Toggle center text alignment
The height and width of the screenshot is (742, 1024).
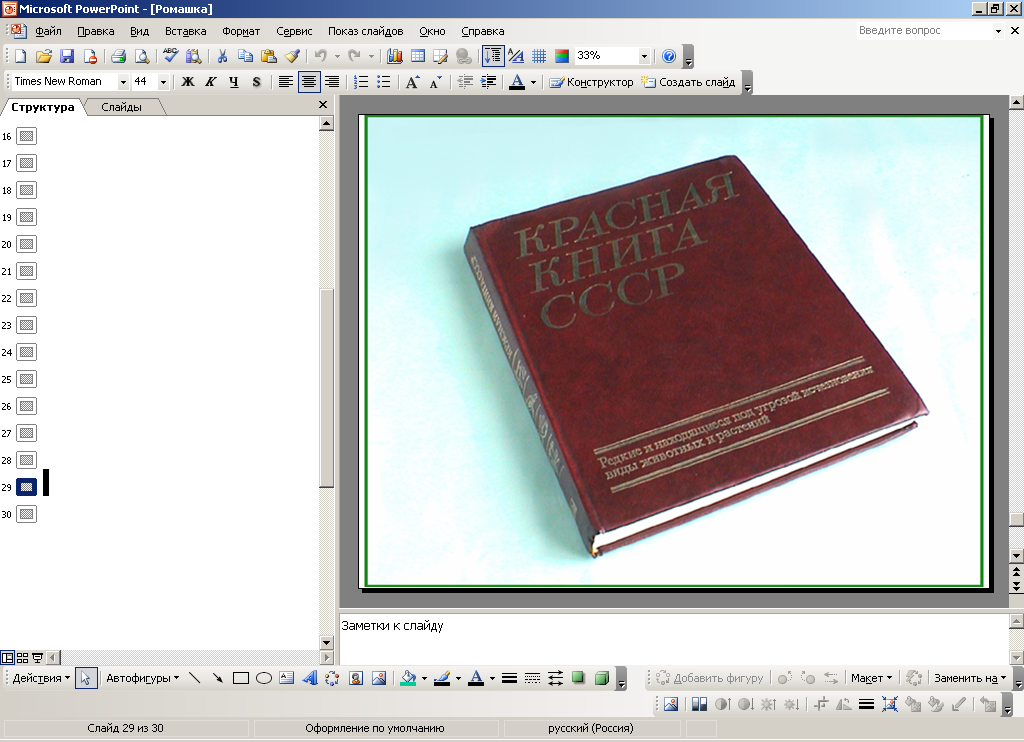point(309,82)
